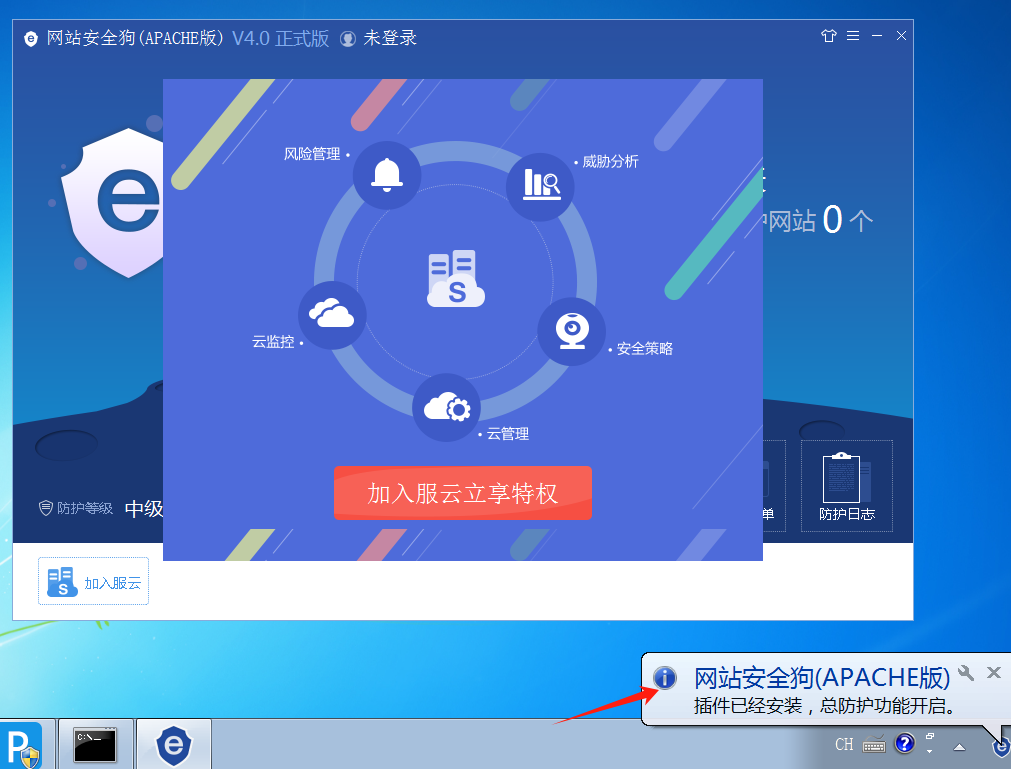Click the skin (shirt) icon in title bar

coord(829,36)
